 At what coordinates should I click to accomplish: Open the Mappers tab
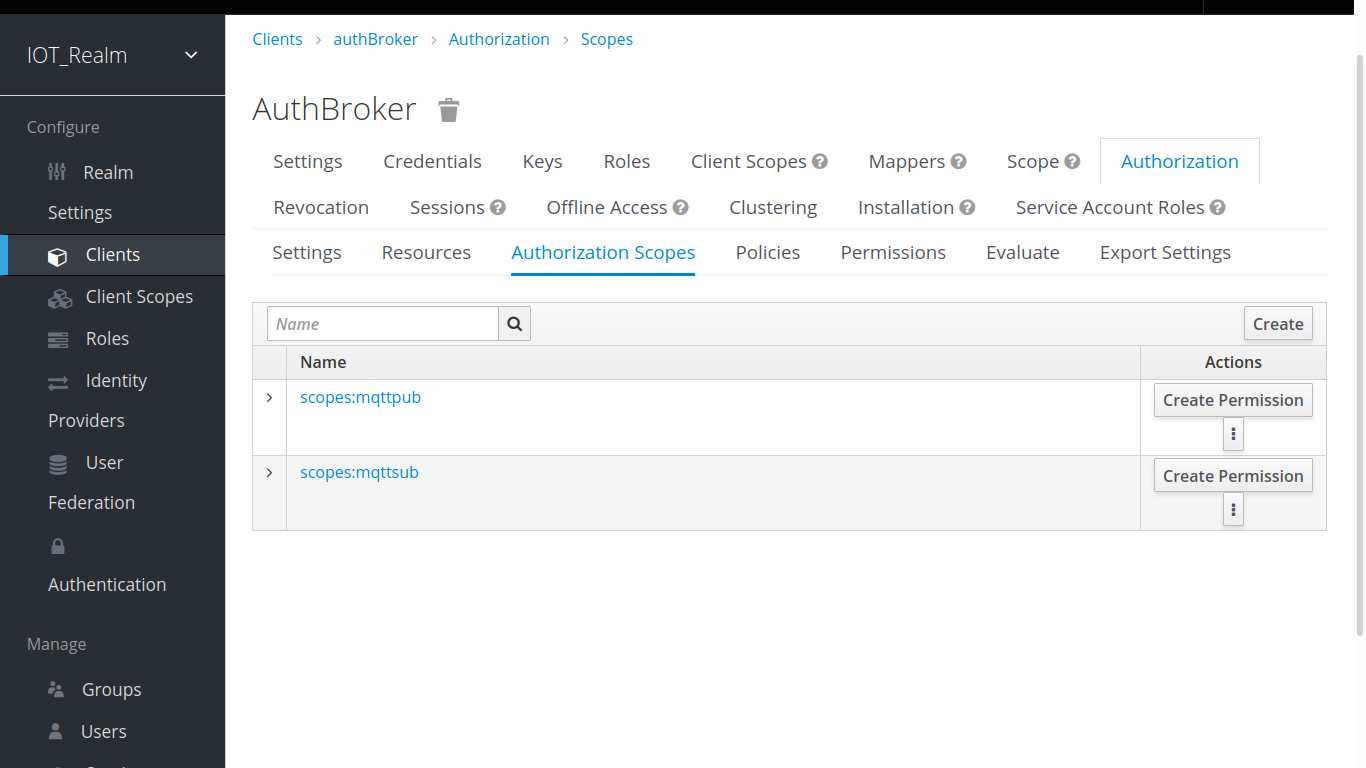click(x=907, y=161)
